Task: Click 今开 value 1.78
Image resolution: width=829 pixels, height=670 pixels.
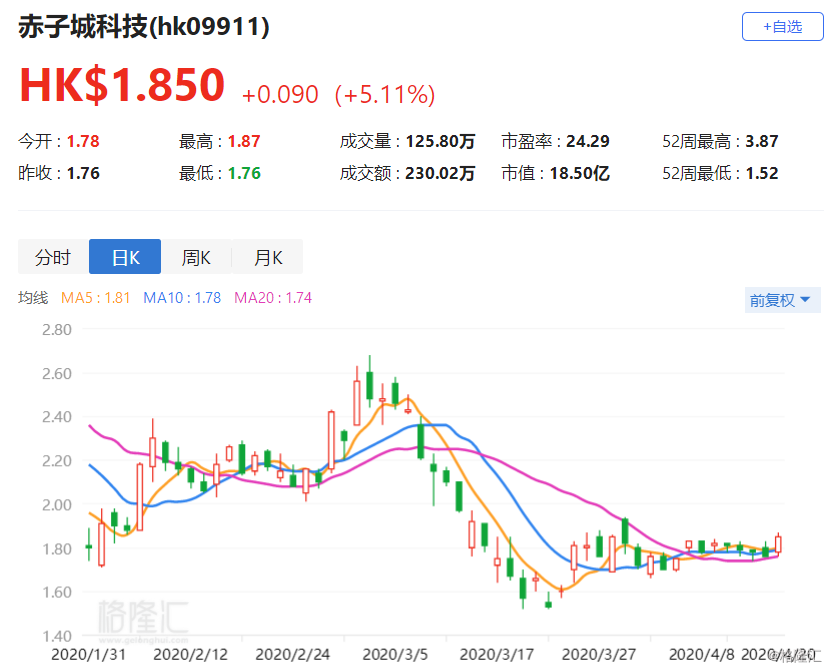Action: [83, 141]
